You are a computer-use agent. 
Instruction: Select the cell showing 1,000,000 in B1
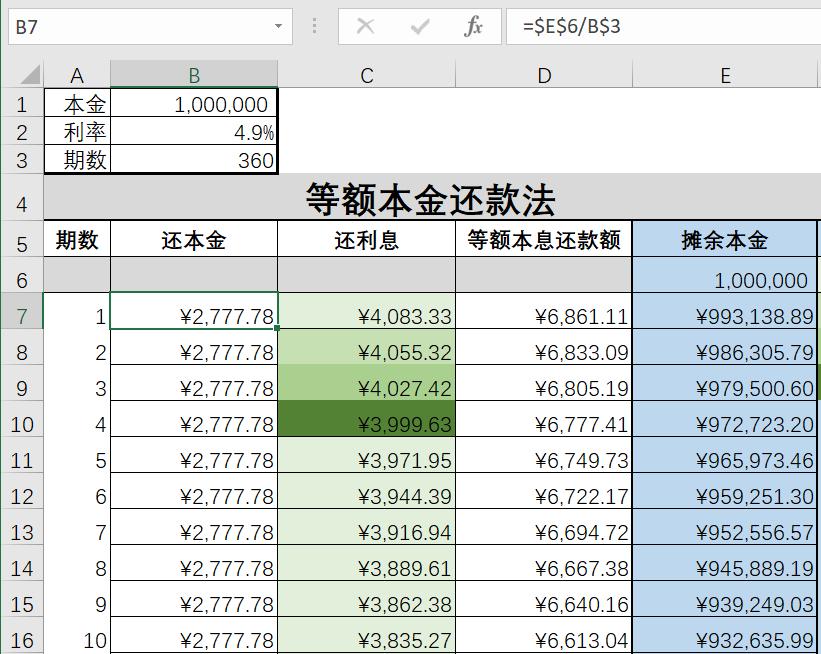195,103
